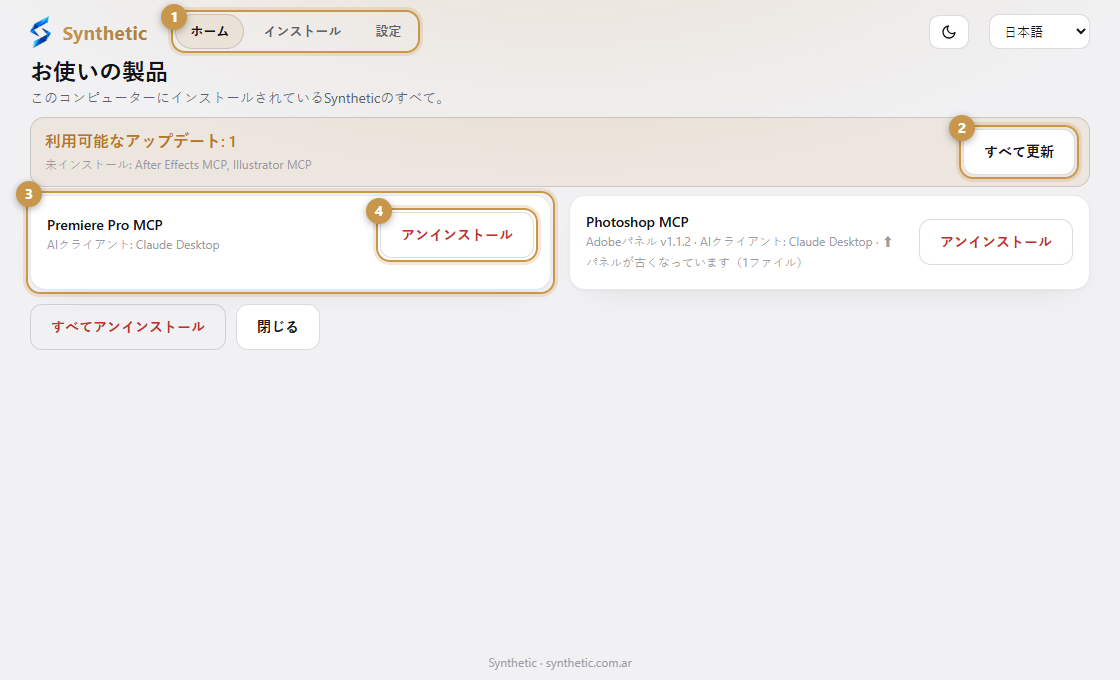Select the Premiere Pro MCP card title
This screenshot has height=680, width=1120.
[105, 225]
